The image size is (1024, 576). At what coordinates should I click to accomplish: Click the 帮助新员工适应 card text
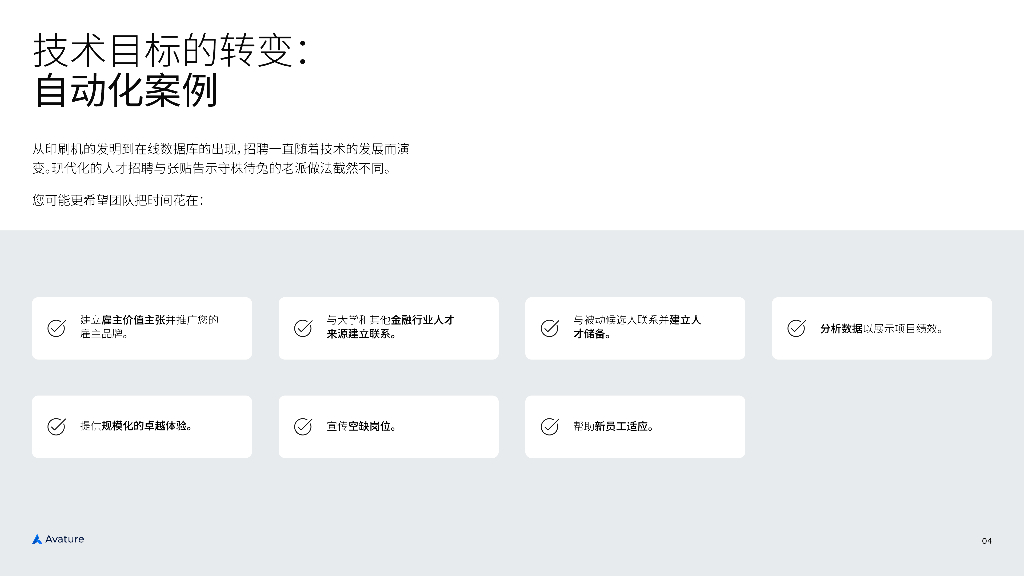[x=613, y=426]
